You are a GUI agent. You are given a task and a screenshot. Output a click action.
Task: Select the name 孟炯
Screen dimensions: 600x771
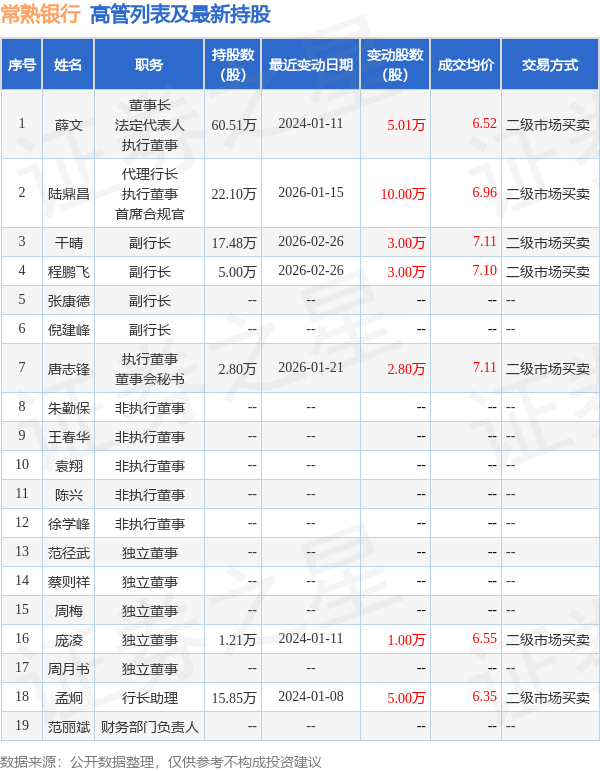coord(68,698)
